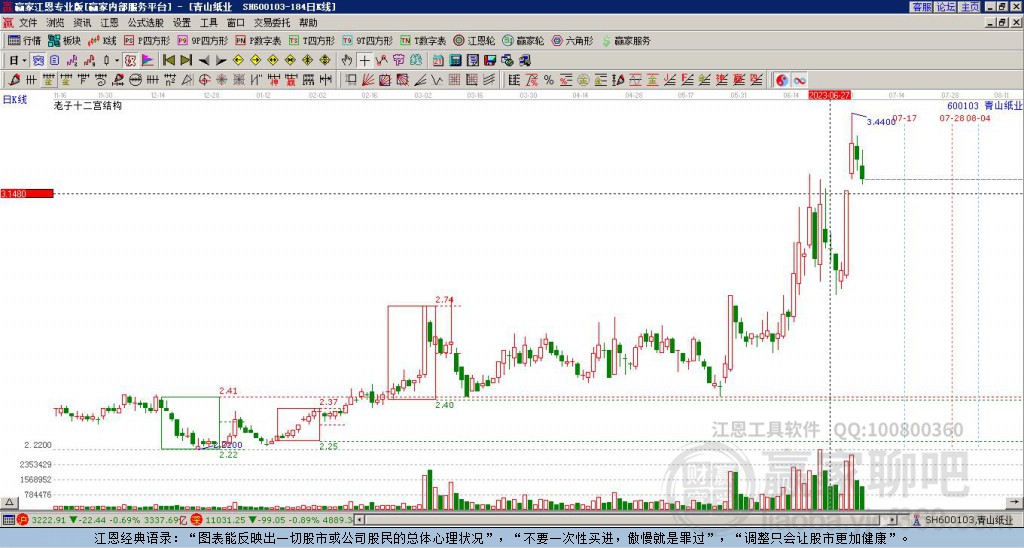
Task: Click the 2023-06-27 date marker
Action: [829, 95]
